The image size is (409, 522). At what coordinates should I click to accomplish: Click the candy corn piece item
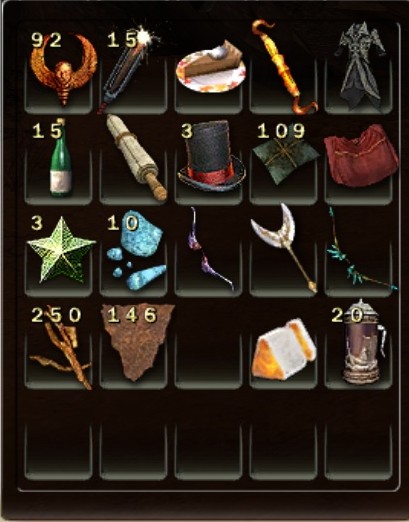(284, 350)
